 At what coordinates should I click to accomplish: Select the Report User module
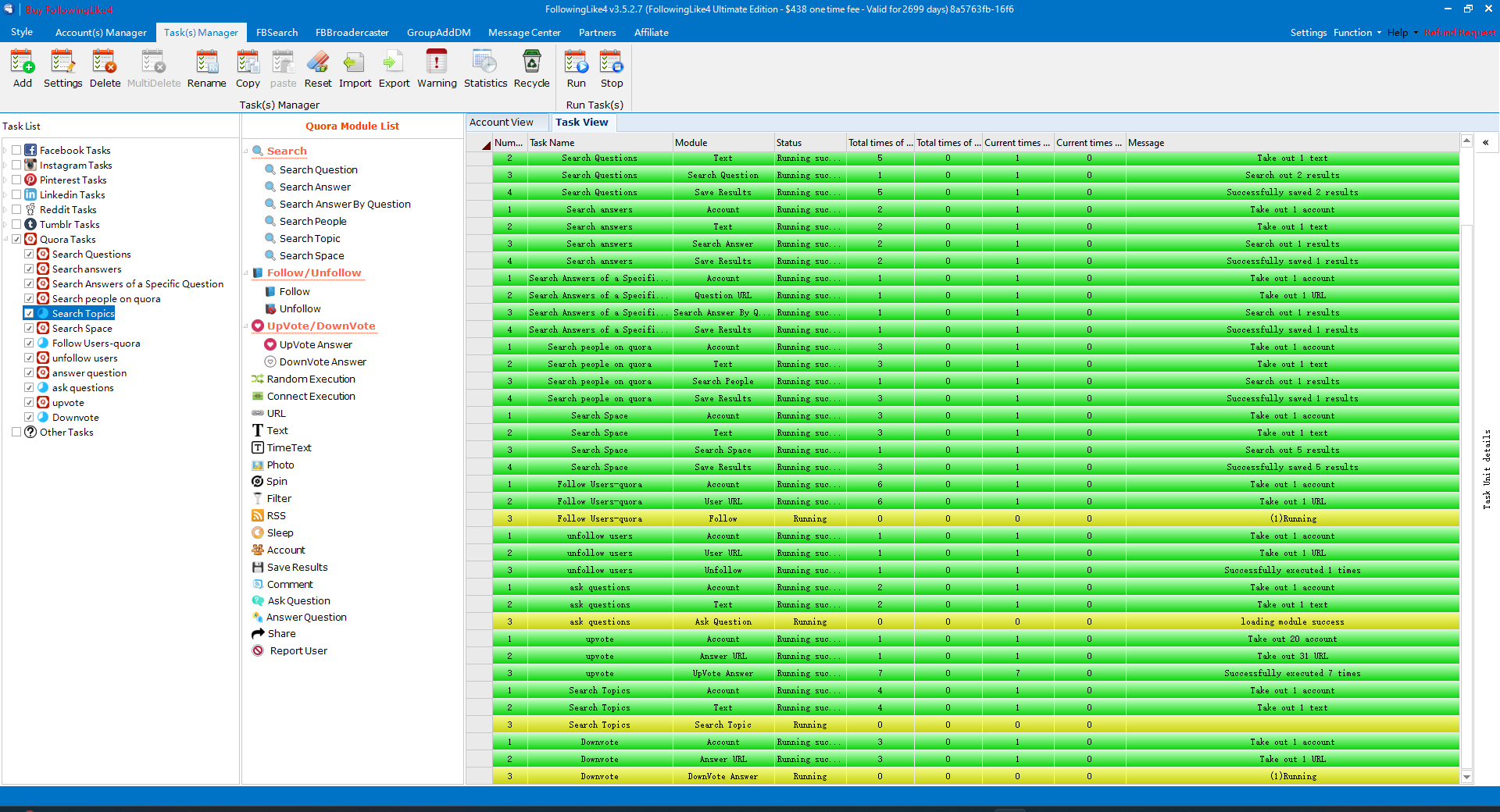click(298, 650)
